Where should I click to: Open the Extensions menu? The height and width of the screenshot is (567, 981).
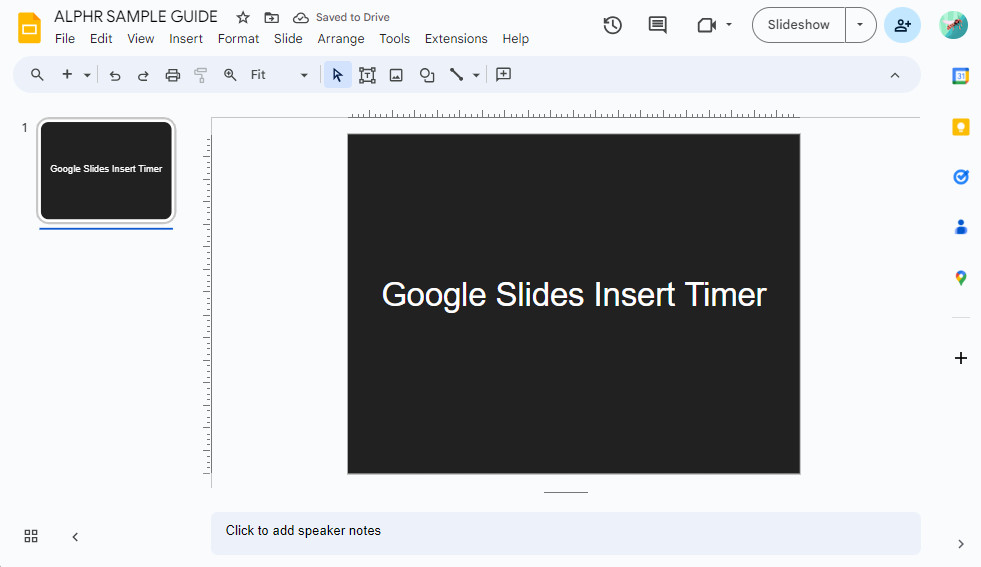pos(456,39)
